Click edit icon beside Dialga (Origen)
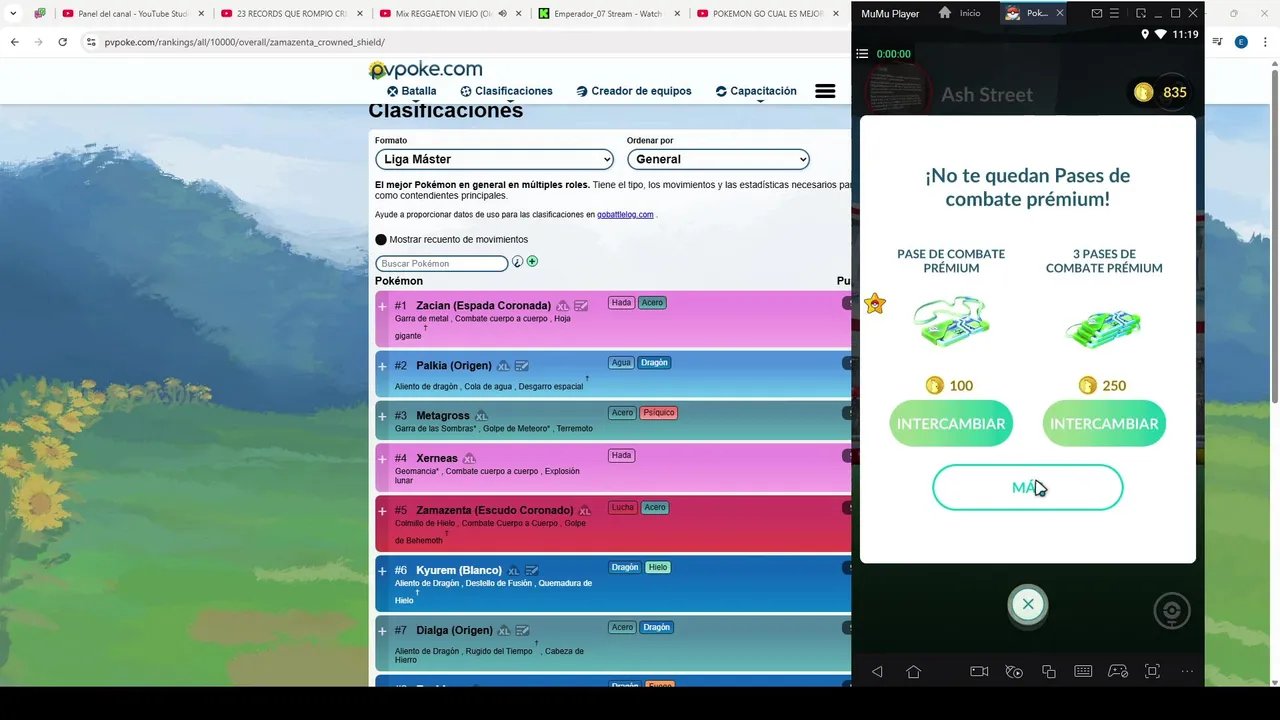This screenshot has width=1280, height=720. pos(521,631)
